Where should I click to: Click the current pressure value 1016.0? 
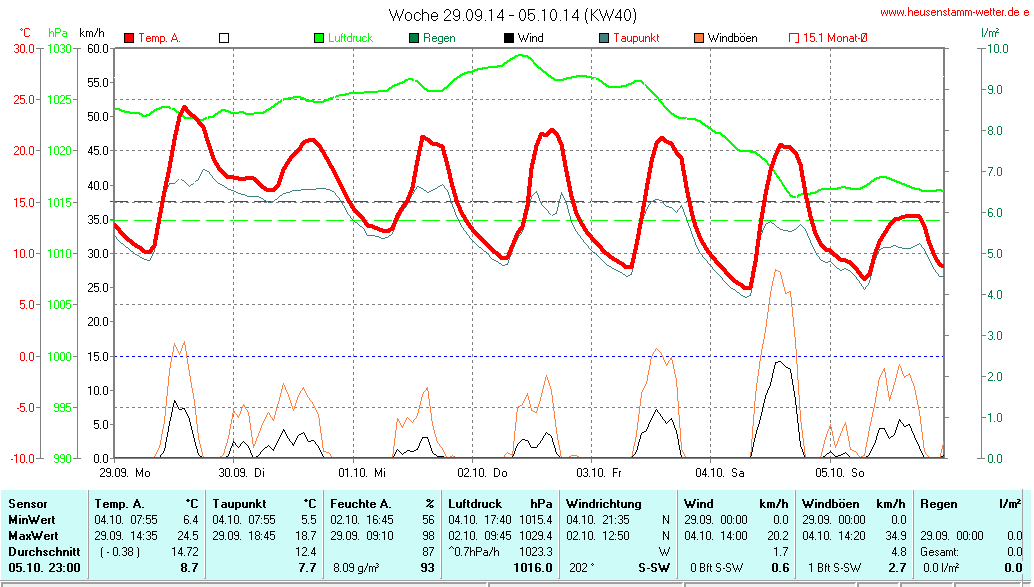pyautogui.click(x=532, y=568)
